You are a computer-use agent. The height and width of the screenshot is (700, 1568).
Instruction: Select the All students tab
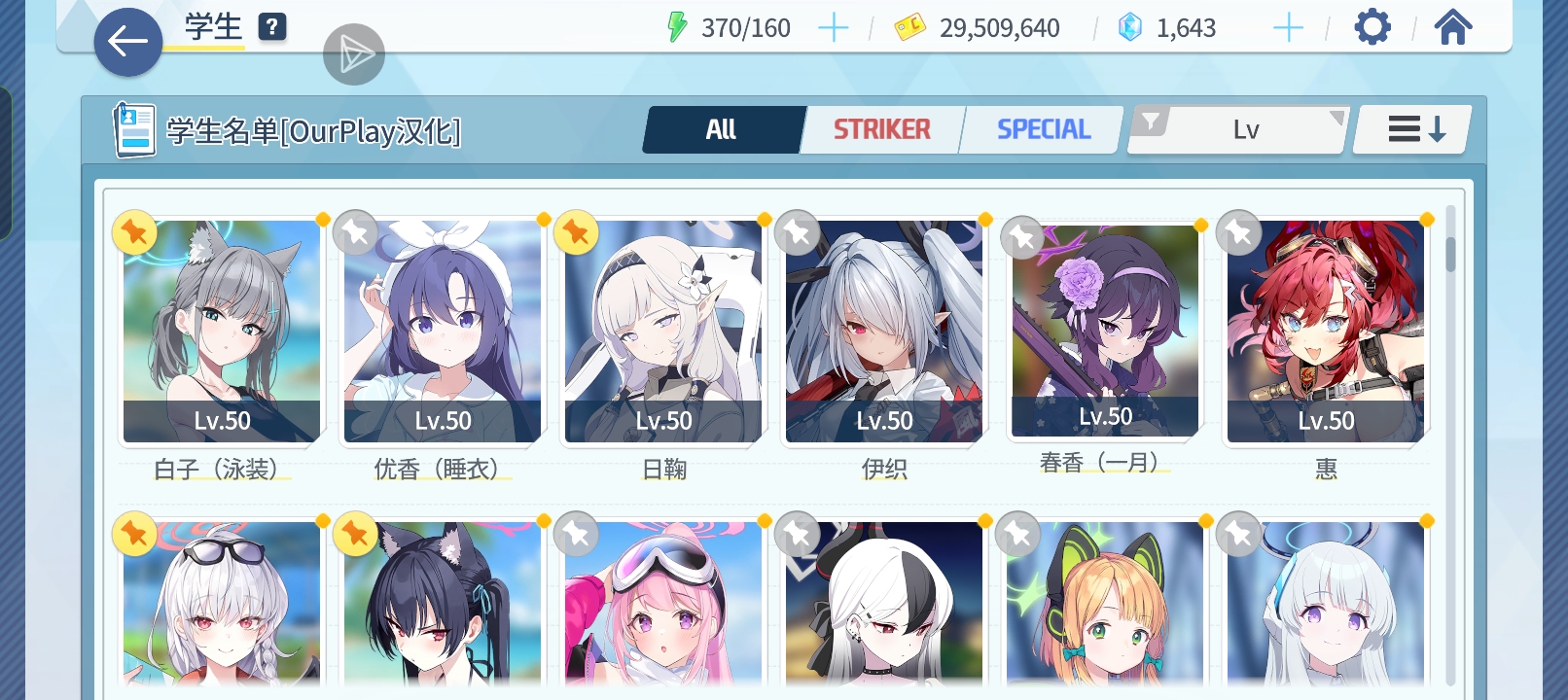[x=723, y=129]
